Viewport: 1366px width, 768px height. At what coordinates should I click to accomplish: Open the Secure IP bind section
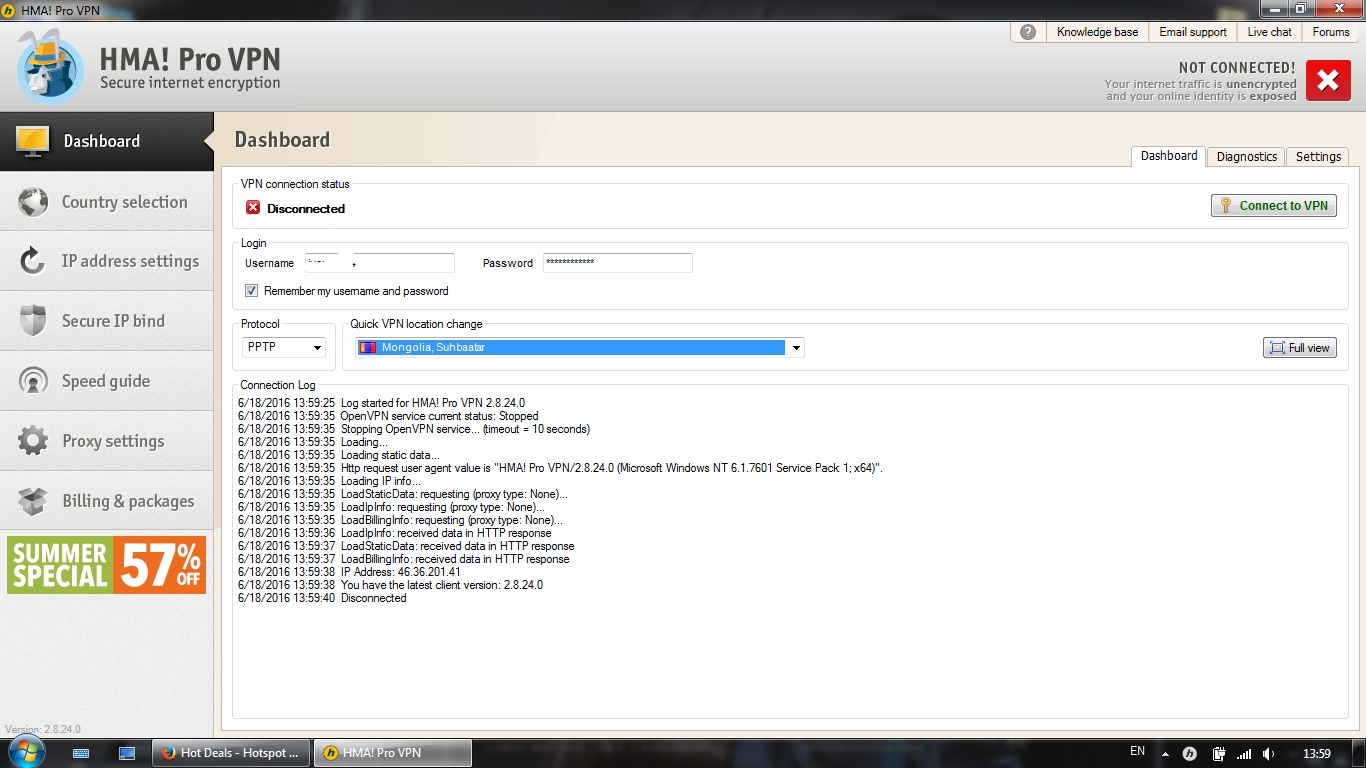click(x=107, y=321)
